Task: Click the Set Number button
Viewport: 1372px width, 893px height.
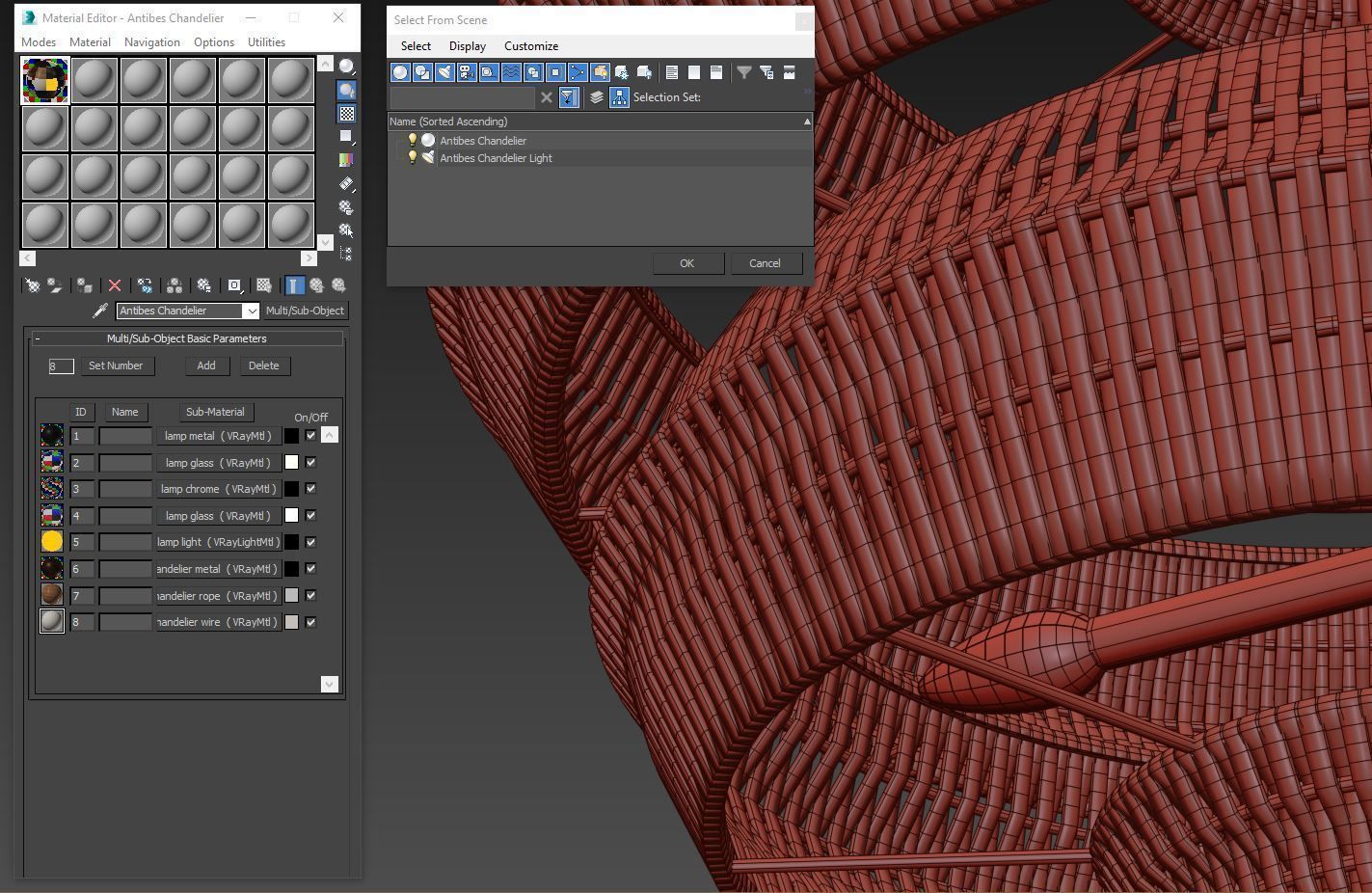Action: coord(116,365)
